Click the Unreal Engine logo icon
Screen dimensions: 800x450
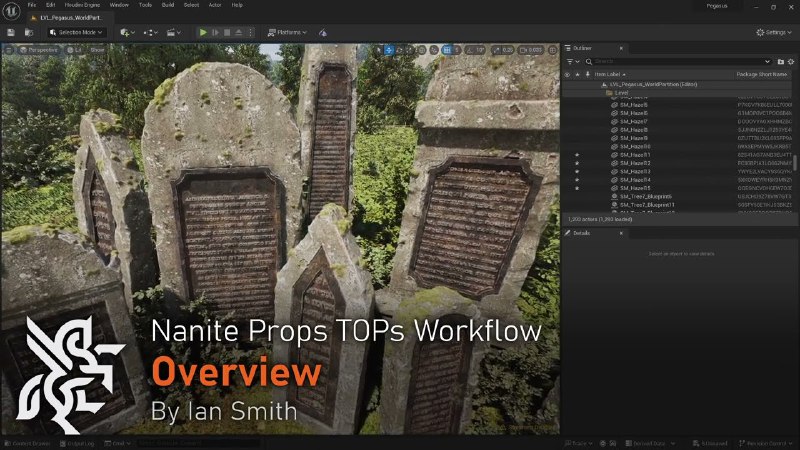click(x=11, y=10)
